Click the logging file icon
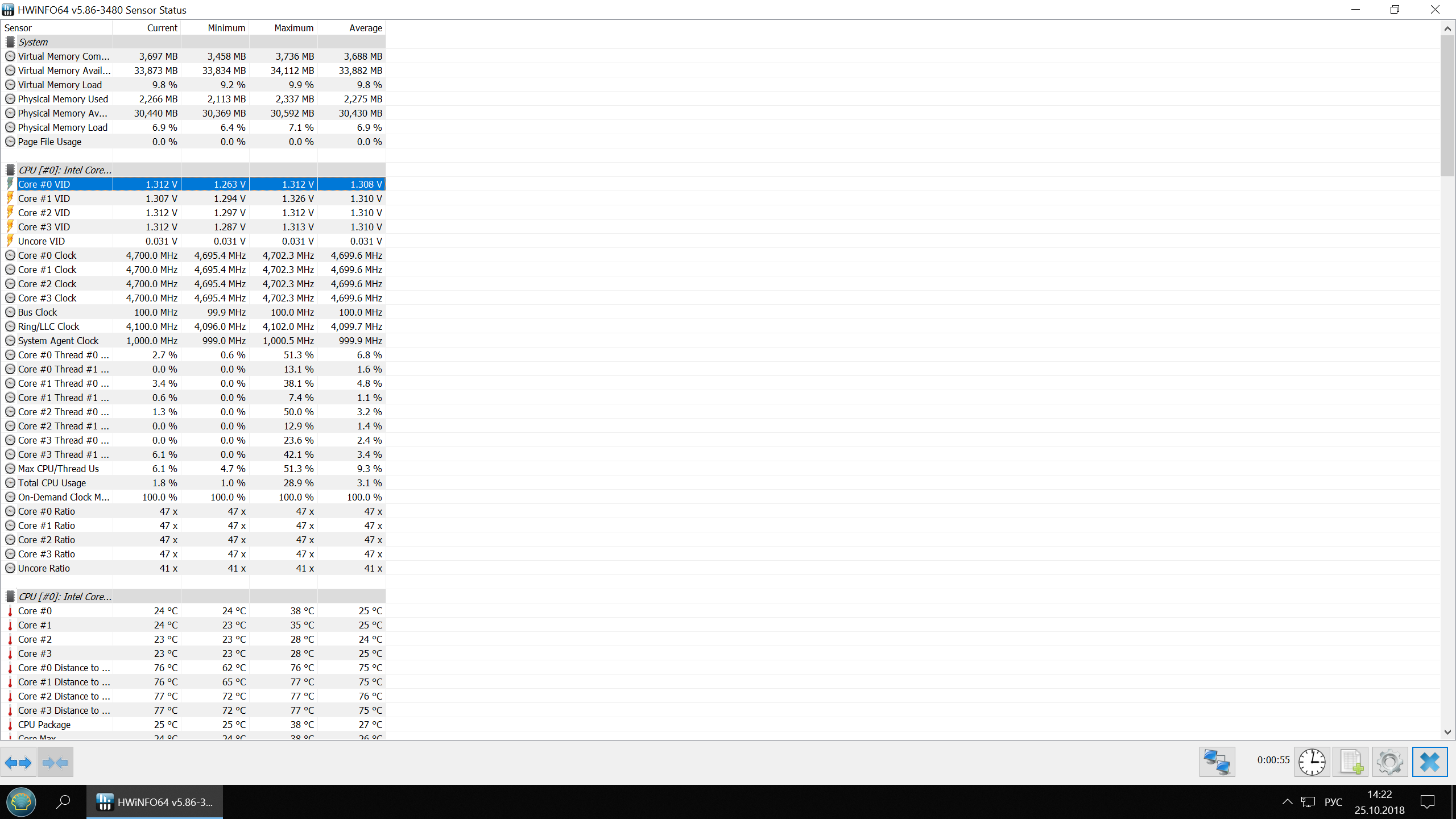Viewport: 1456px width, 819px height. coord(1351,762)
